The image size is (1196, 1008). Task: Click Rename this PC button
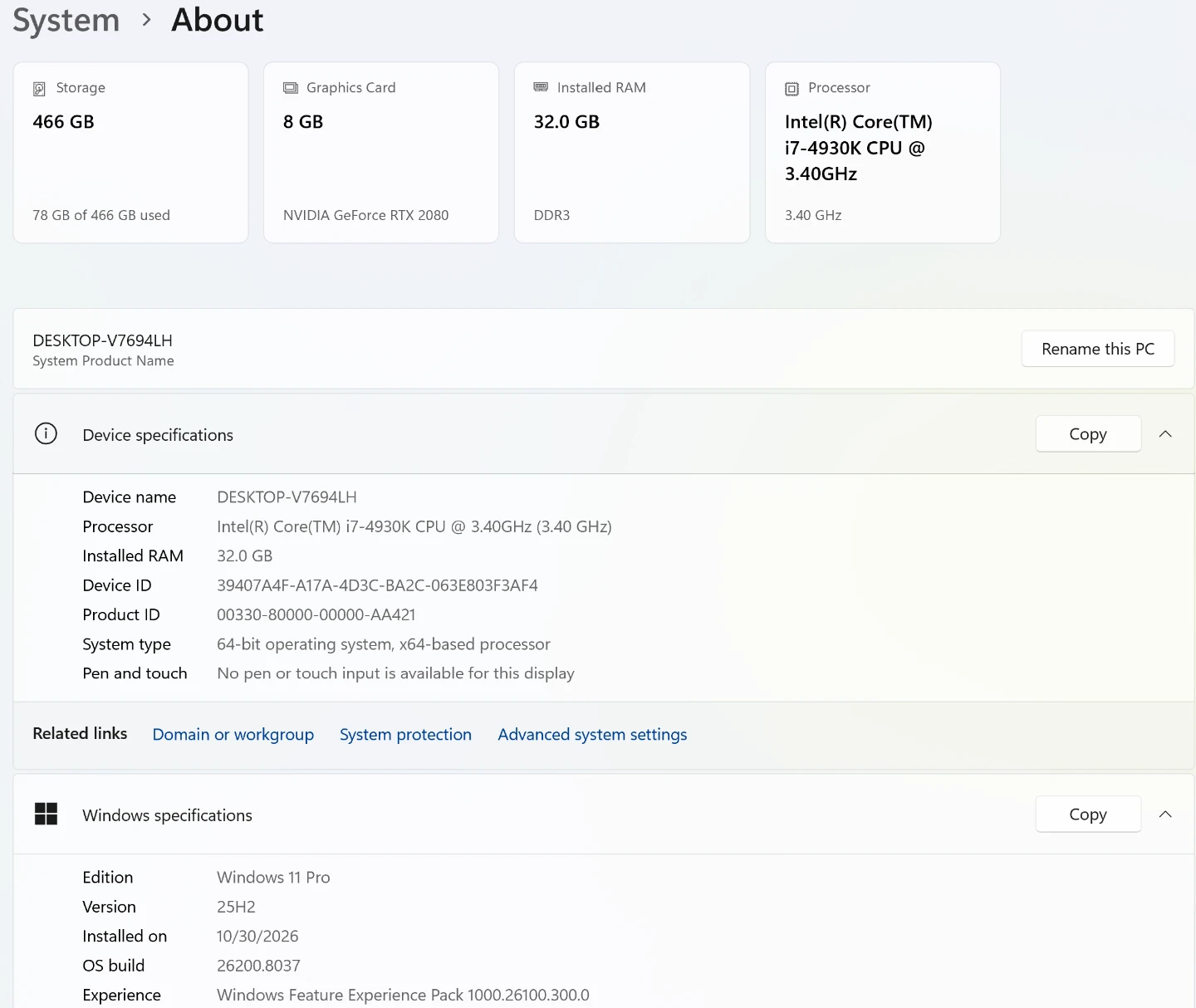tap(1098, 349)
